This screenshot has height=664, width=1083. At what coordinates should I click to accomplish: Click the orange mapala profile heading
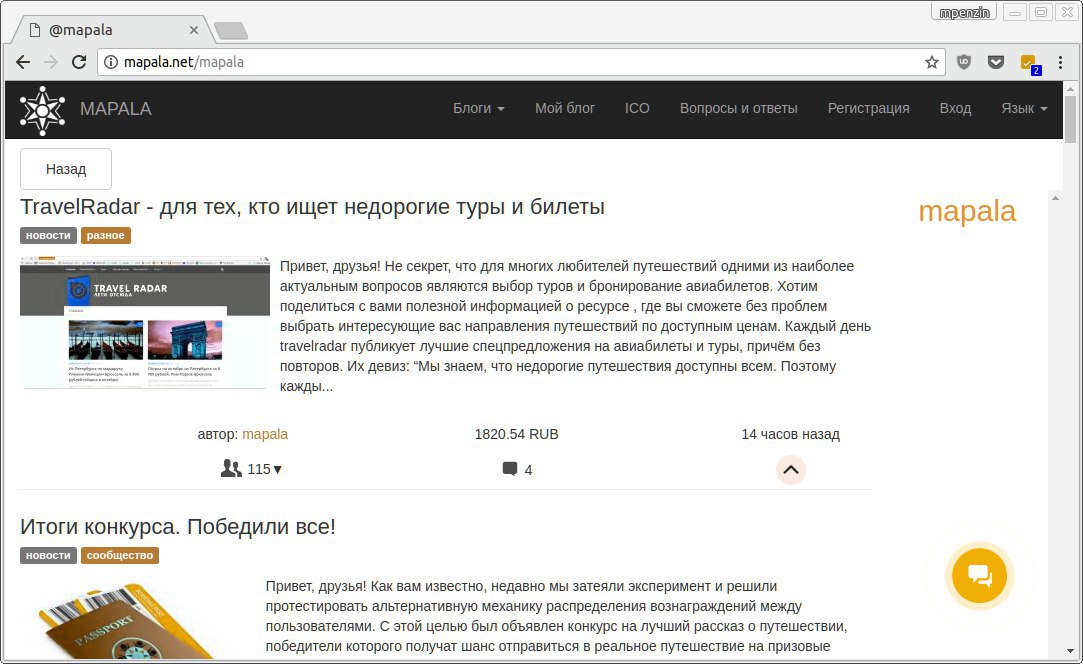967,211
